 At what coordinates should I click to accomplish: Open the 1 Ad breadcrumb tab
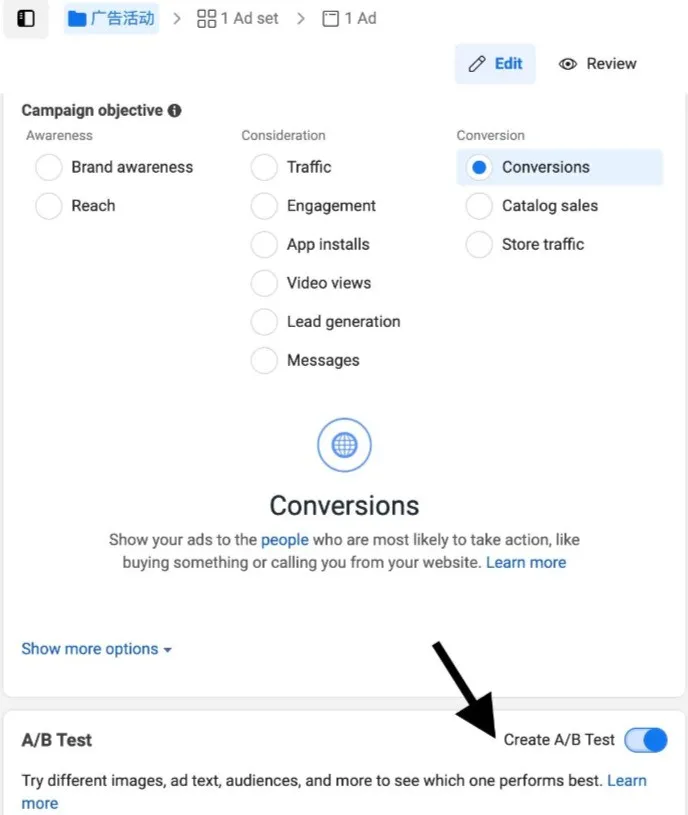[350, 19]
